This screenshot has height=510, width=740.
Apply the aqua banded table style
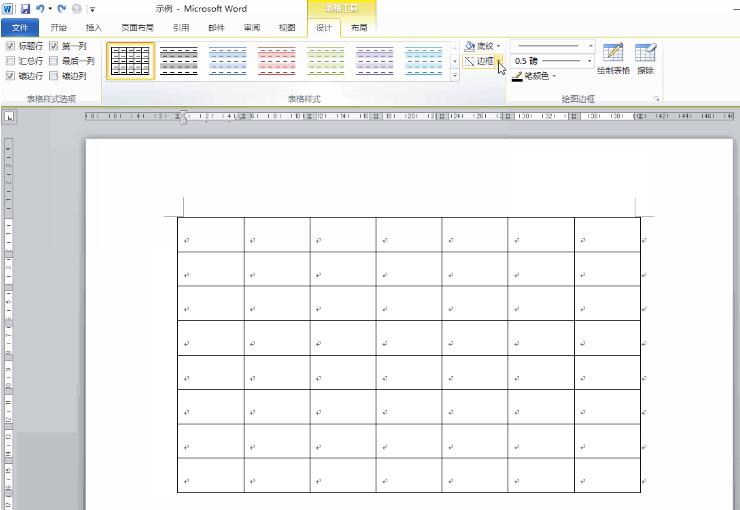[424, 61]
